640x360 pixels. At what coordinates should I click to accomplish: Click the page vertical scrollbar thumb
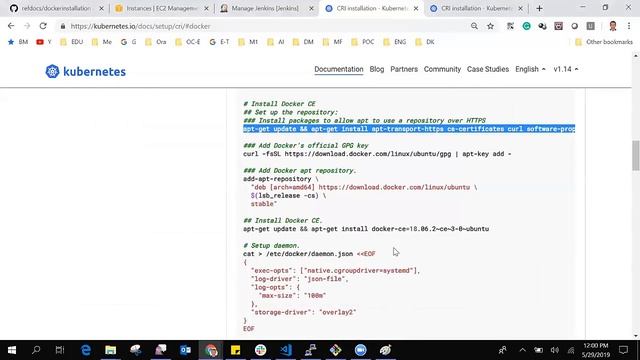click(x=636, y=155)
